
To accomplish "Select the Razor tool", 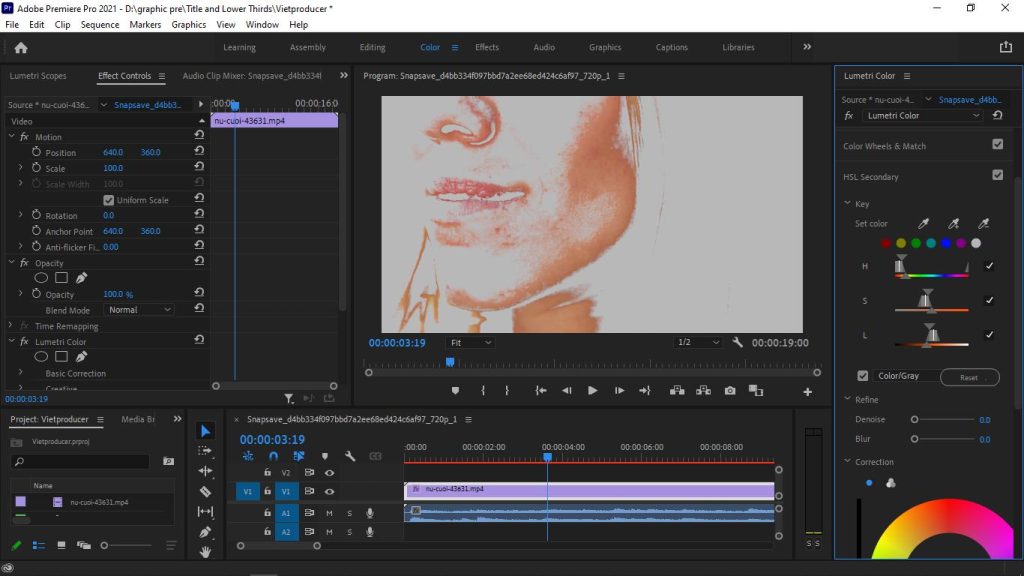I will 206,490.
